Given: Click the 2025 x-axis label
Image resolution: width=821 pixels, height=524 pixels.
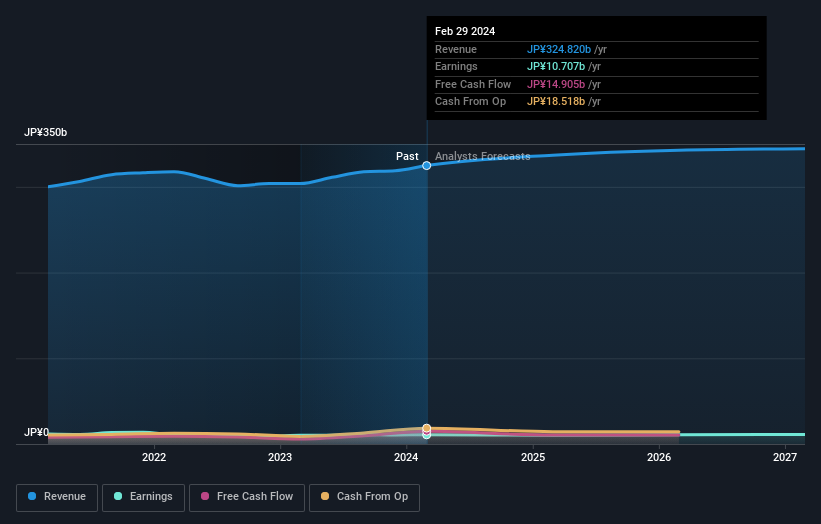Looking at the screenshot, I should (x=533, y=457).
